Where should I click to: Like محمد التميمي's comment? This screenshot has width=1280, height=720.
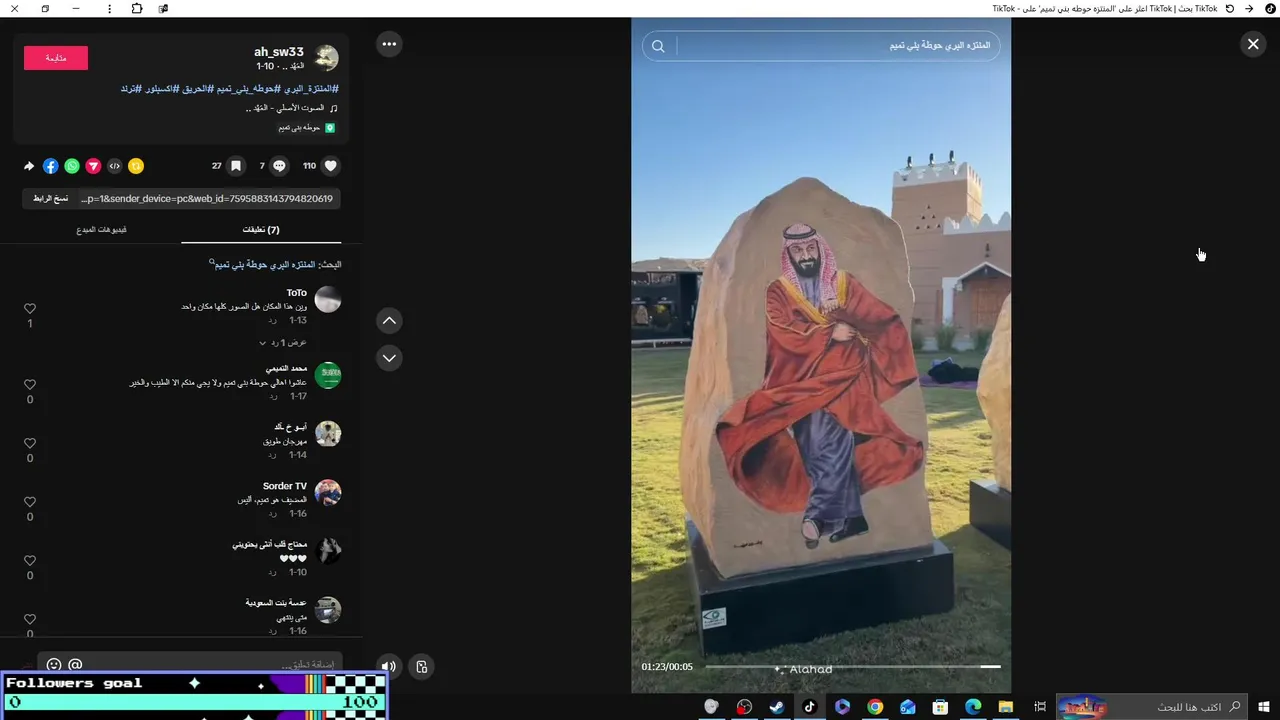[x=30, y=385]
